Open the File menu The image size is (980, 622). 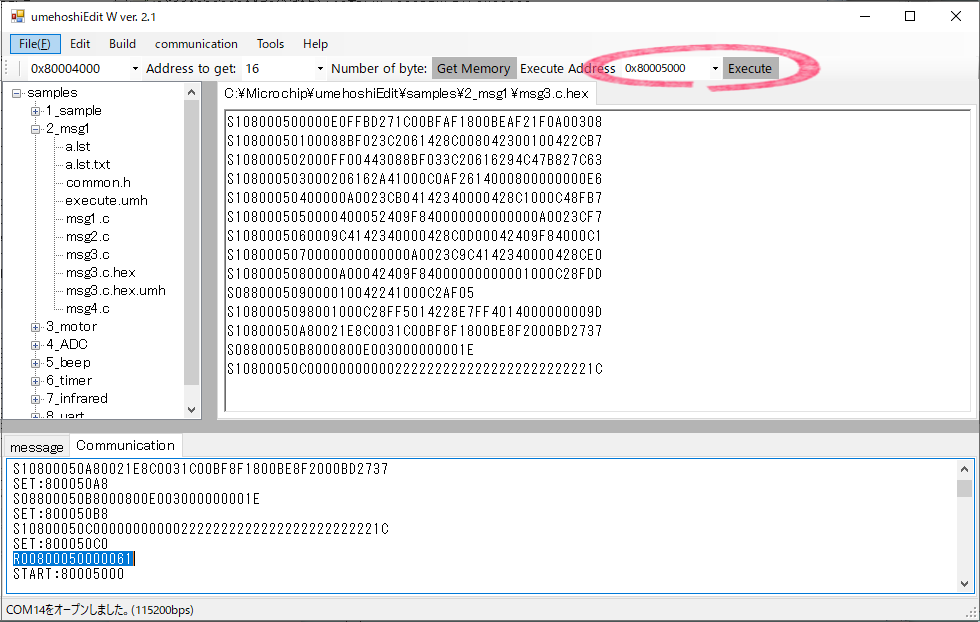pyautogui.click(x=35, y=44)
